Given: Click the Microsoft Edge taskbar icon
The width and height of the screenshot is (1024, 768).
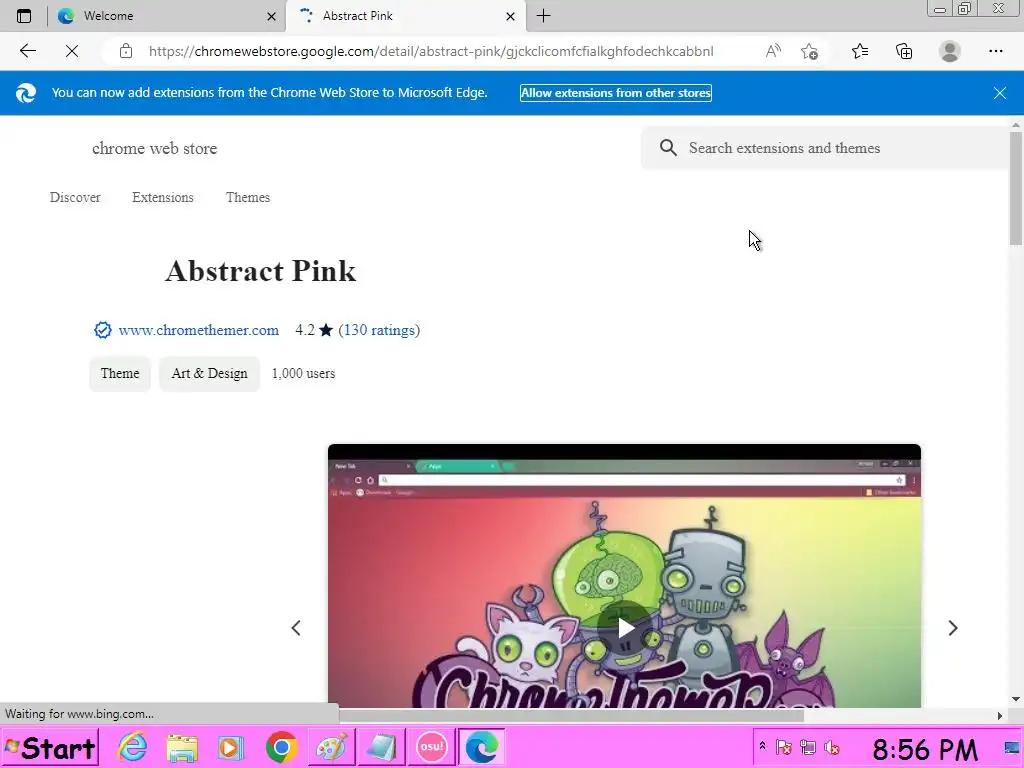Looking at the screenshot, I should (x=482, y=747).
